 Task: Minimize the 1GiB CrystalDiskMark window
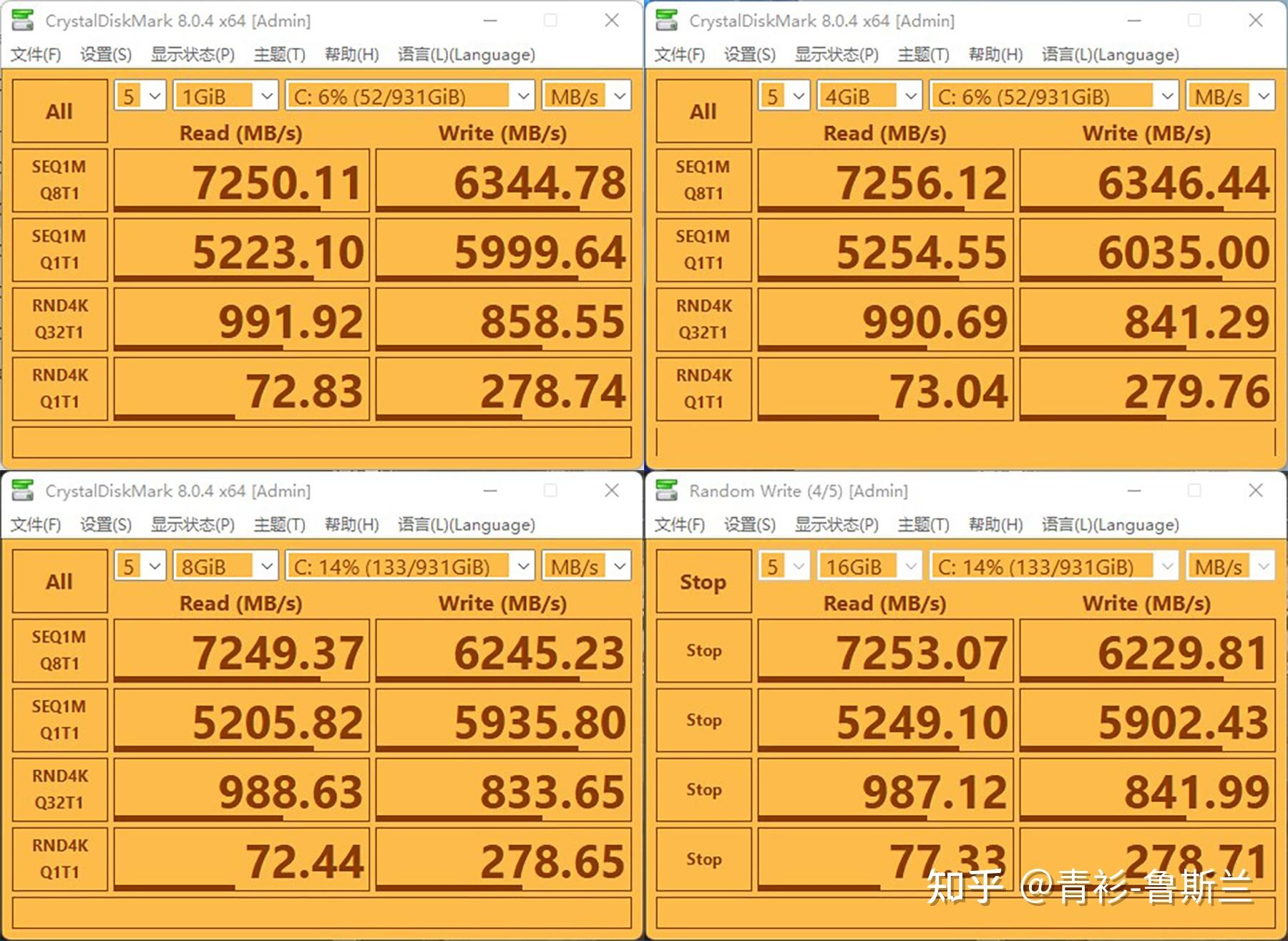click(490, 20)
